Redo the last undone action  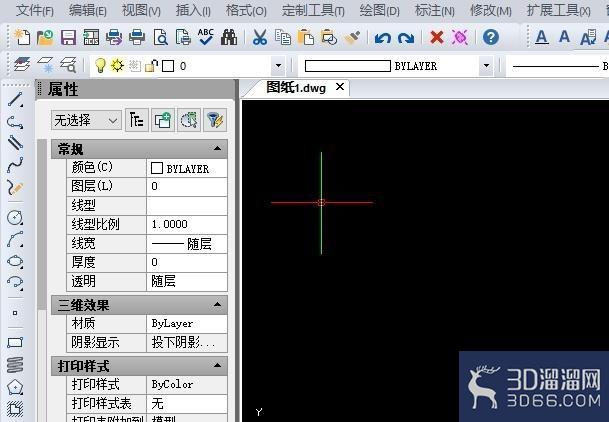406,38
